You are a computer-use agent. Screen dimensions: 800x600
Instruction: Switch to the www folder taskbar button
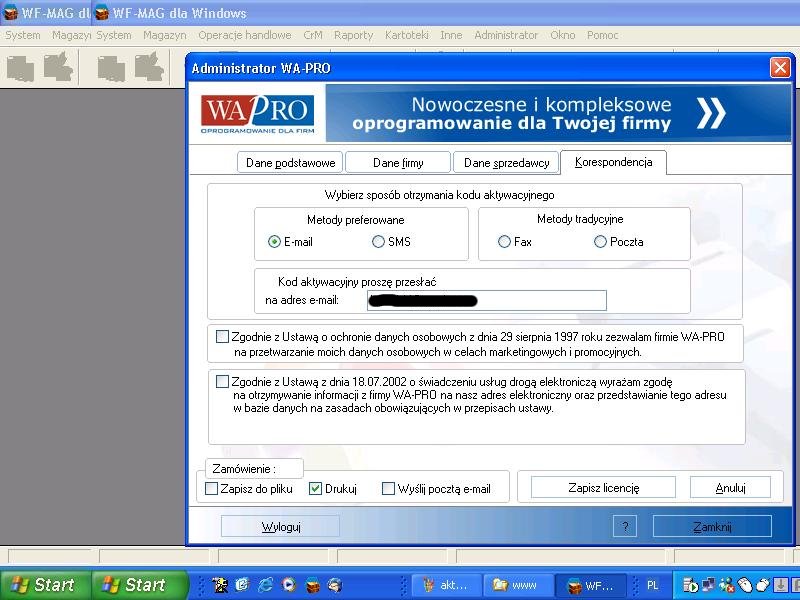tap(518, 585)
